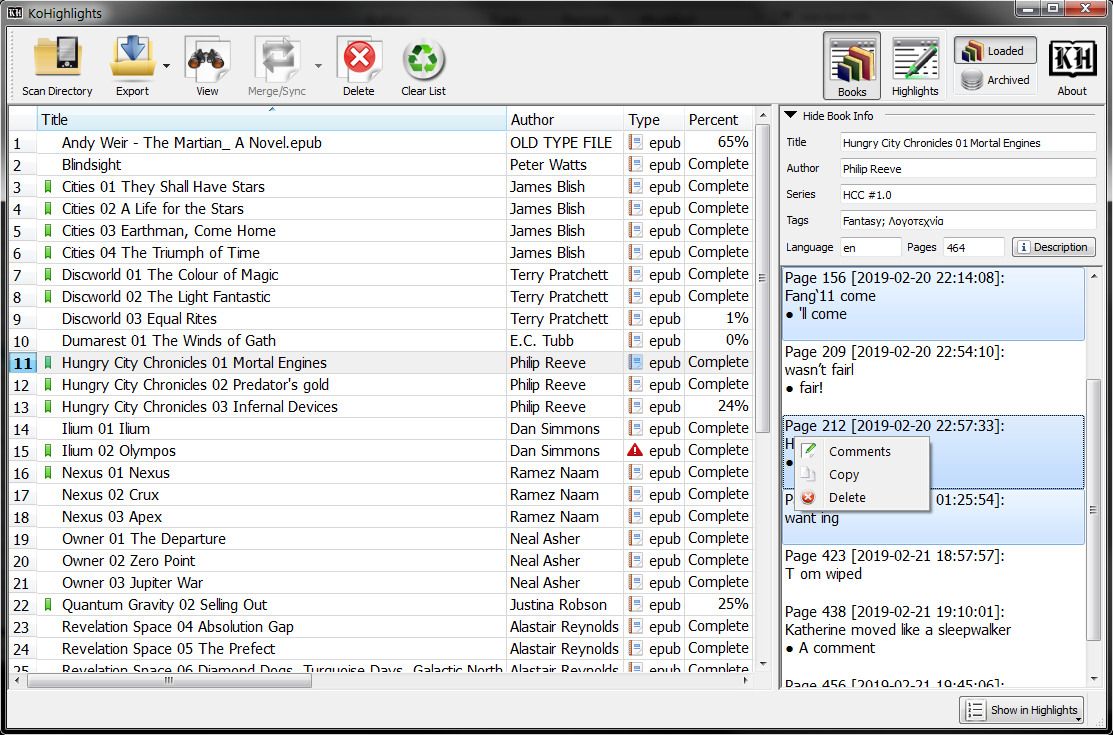Select the Loaded books toggle
Screen dimensions: 1113x735
coord(995,50)
